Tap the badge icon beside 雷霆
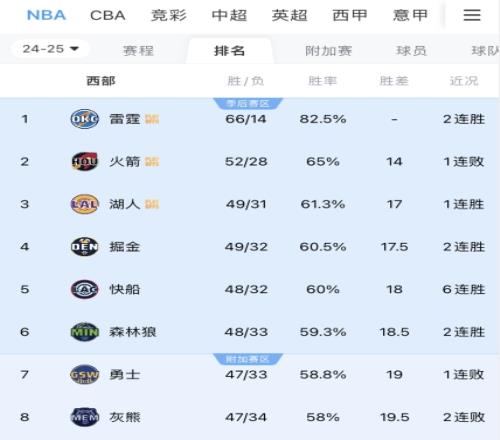 coord(152,119)
